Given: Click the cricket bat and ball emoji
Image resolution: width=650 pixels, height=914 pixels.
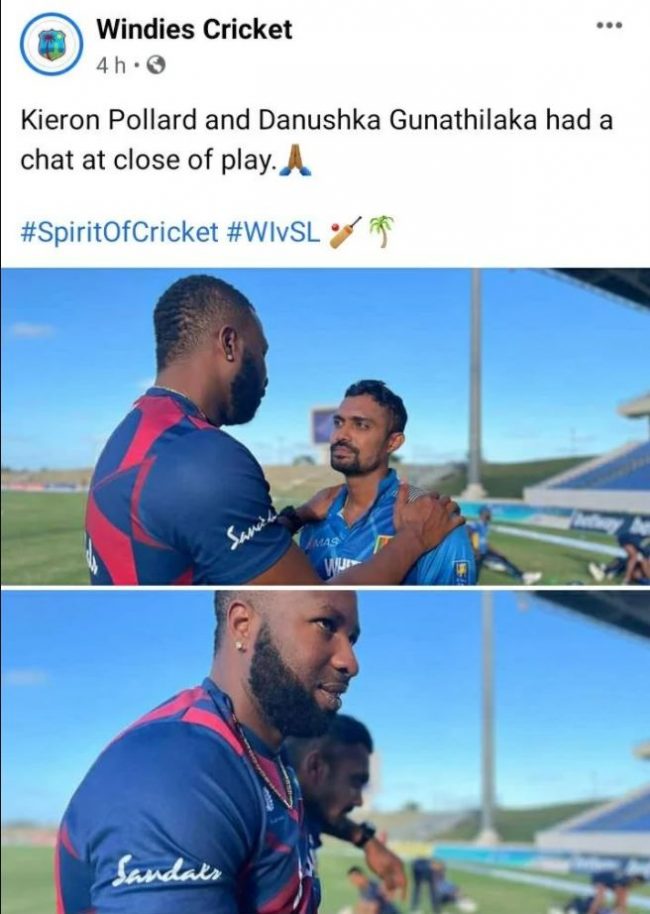Looking at the screenshot, I should 345,232.
